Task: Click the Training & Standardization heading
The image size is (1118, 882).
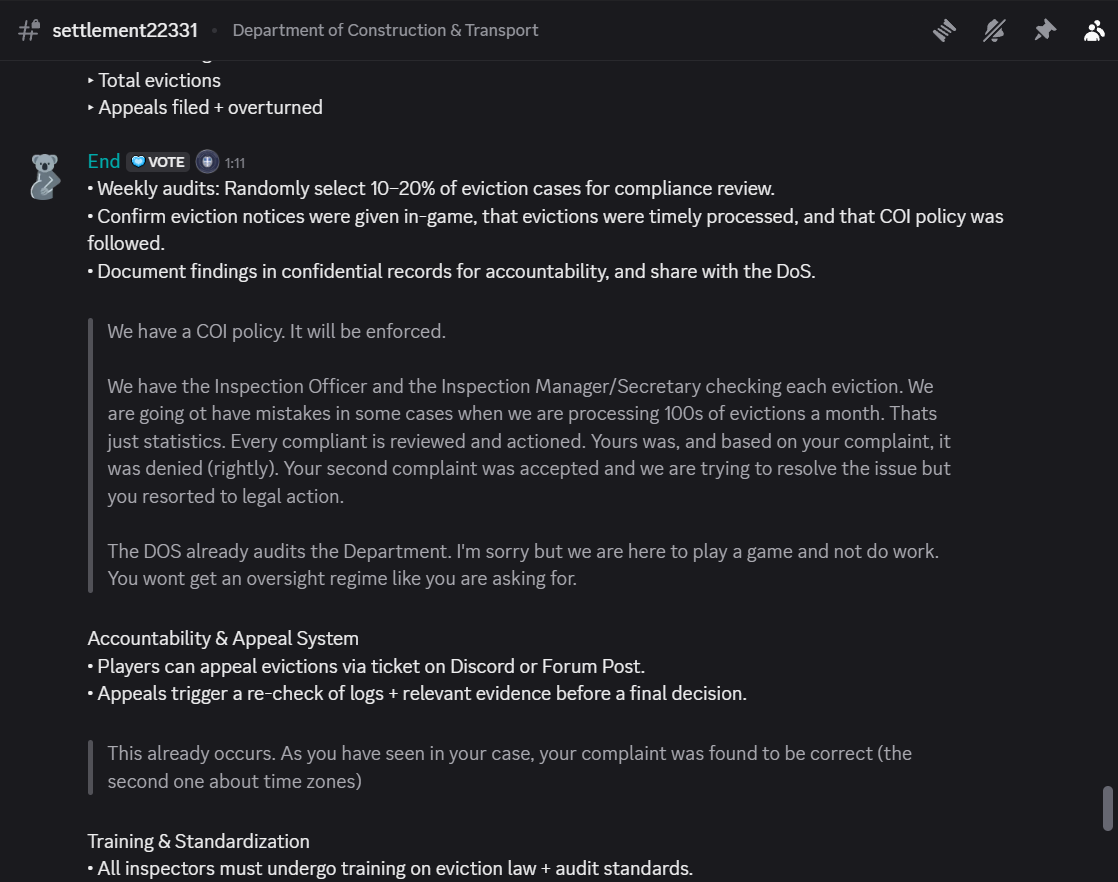Action: [198, 841]
